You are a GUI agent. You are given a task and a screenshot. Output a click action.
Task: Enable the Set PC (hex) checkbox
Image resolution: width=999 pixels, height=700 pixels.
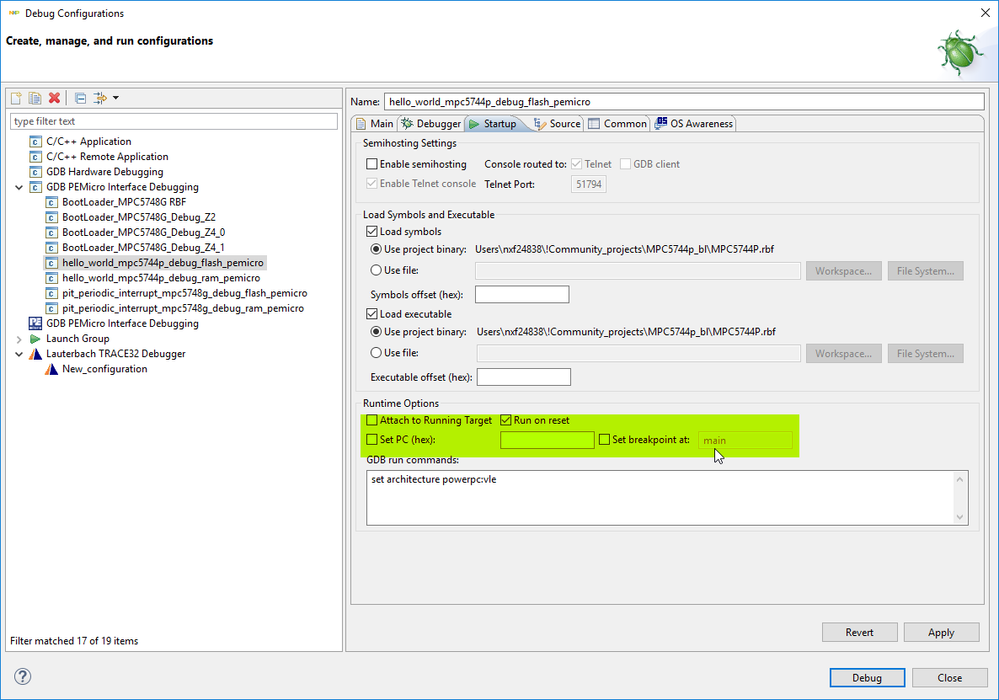tap(372, 439)
